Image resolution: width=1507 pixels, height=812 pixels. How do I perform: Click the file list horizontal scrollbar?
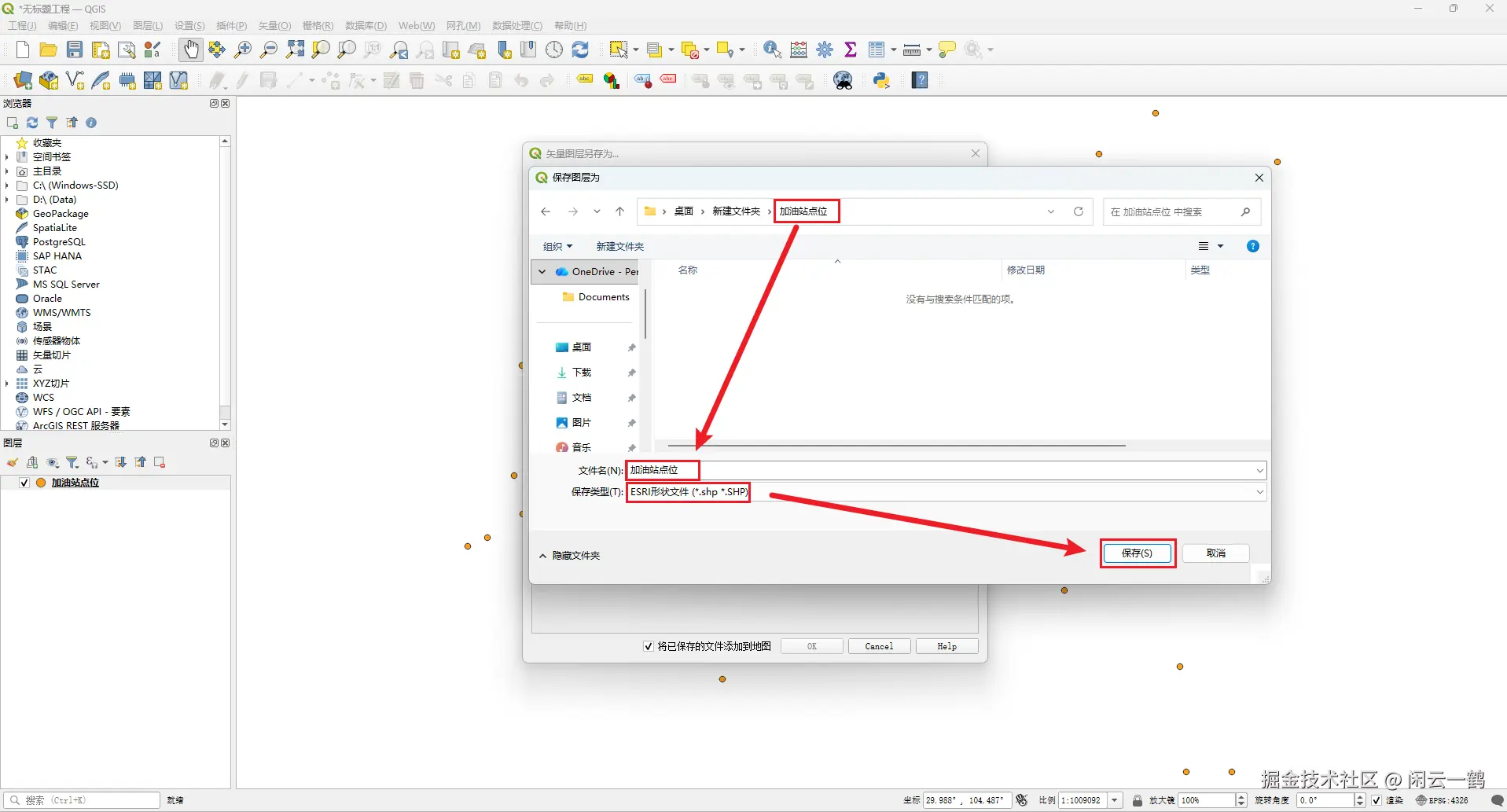[x=897, y=446]
